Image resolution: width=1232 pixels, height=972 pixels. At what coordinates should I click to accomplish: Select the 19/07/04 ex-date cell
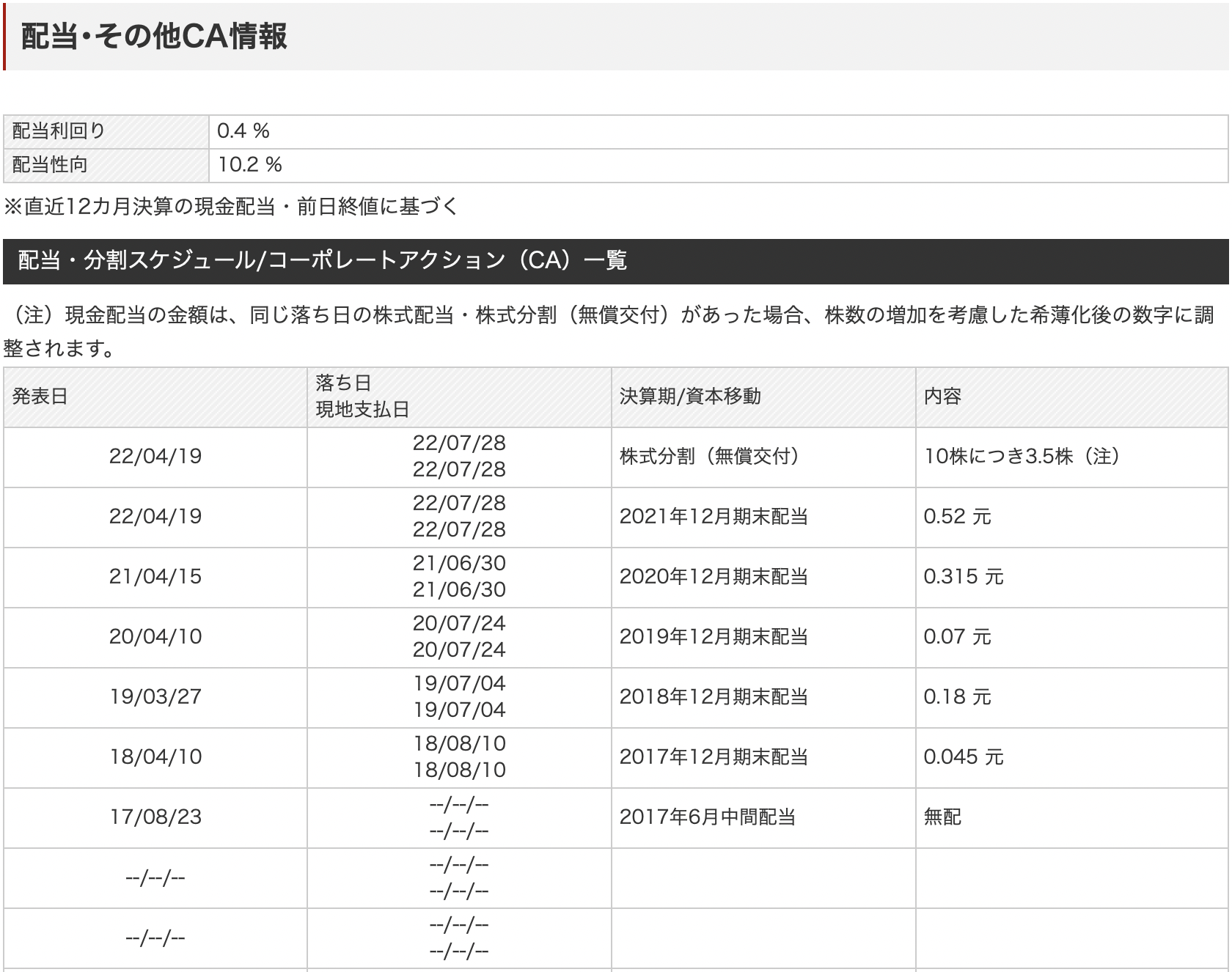click(x=459, y=697)
